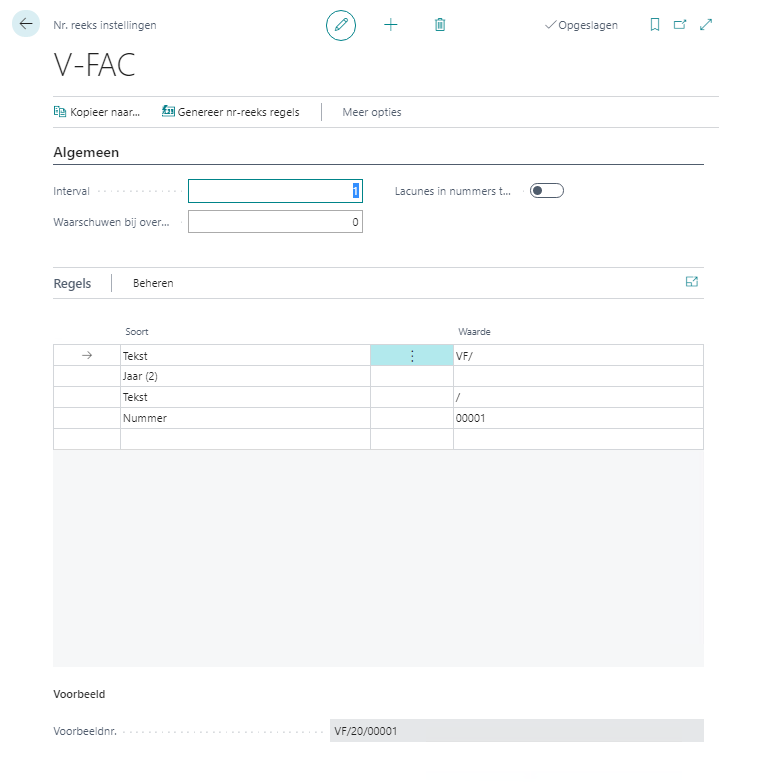The image size is (771, 782).
Task: Click the Waarschuwen bij over... field
Action: 275,222
